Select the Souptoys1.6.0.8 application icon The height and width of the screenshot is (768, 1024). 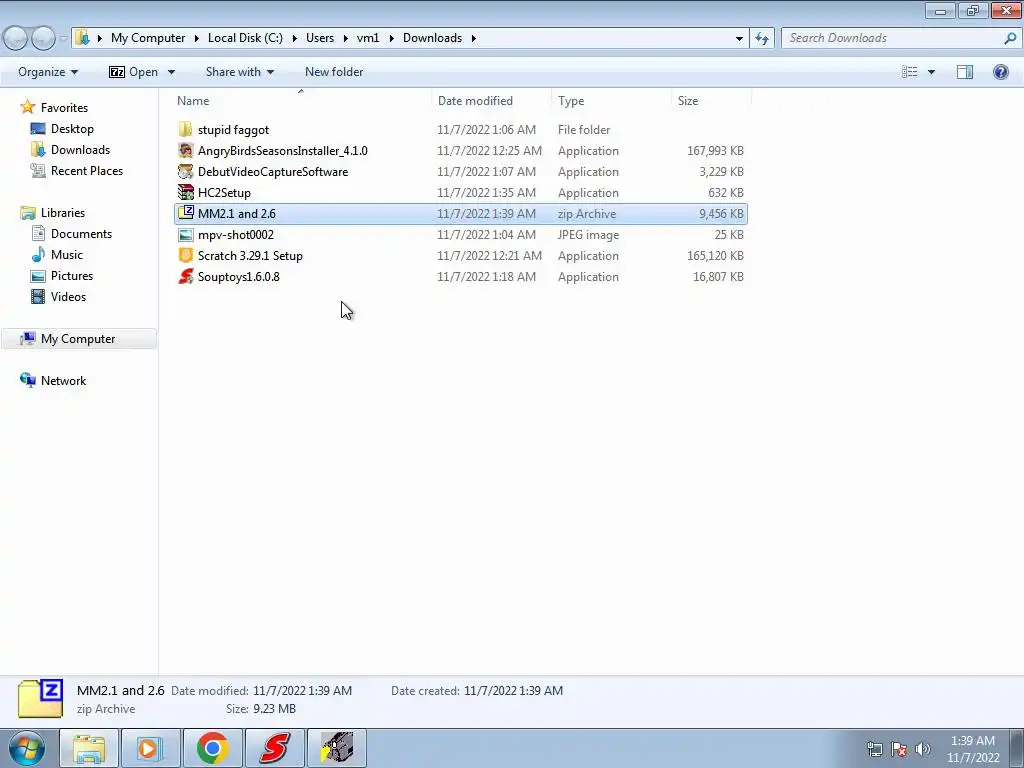[x=186, y=276]
